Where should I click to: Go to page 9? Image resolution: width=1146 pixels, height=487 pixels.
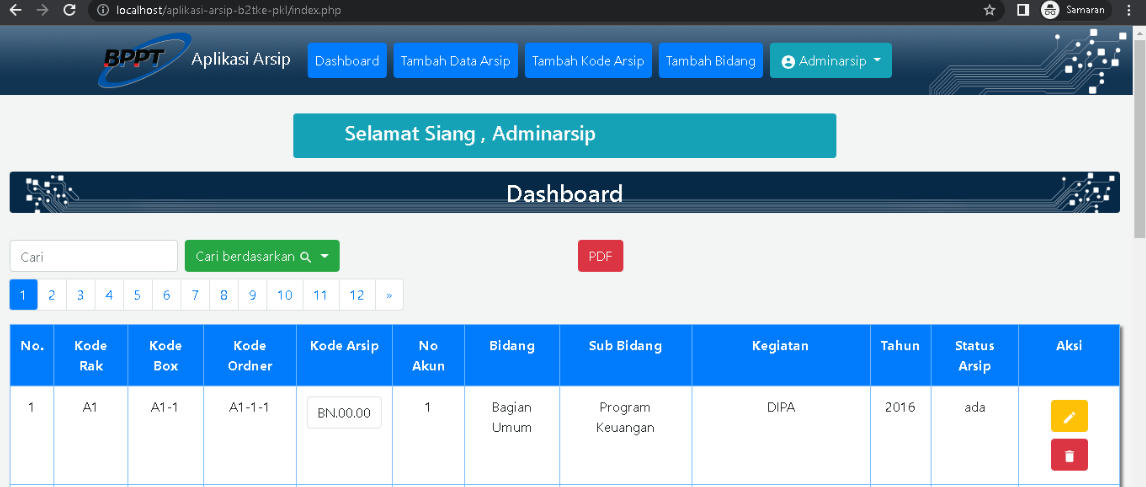pos(252,295)
